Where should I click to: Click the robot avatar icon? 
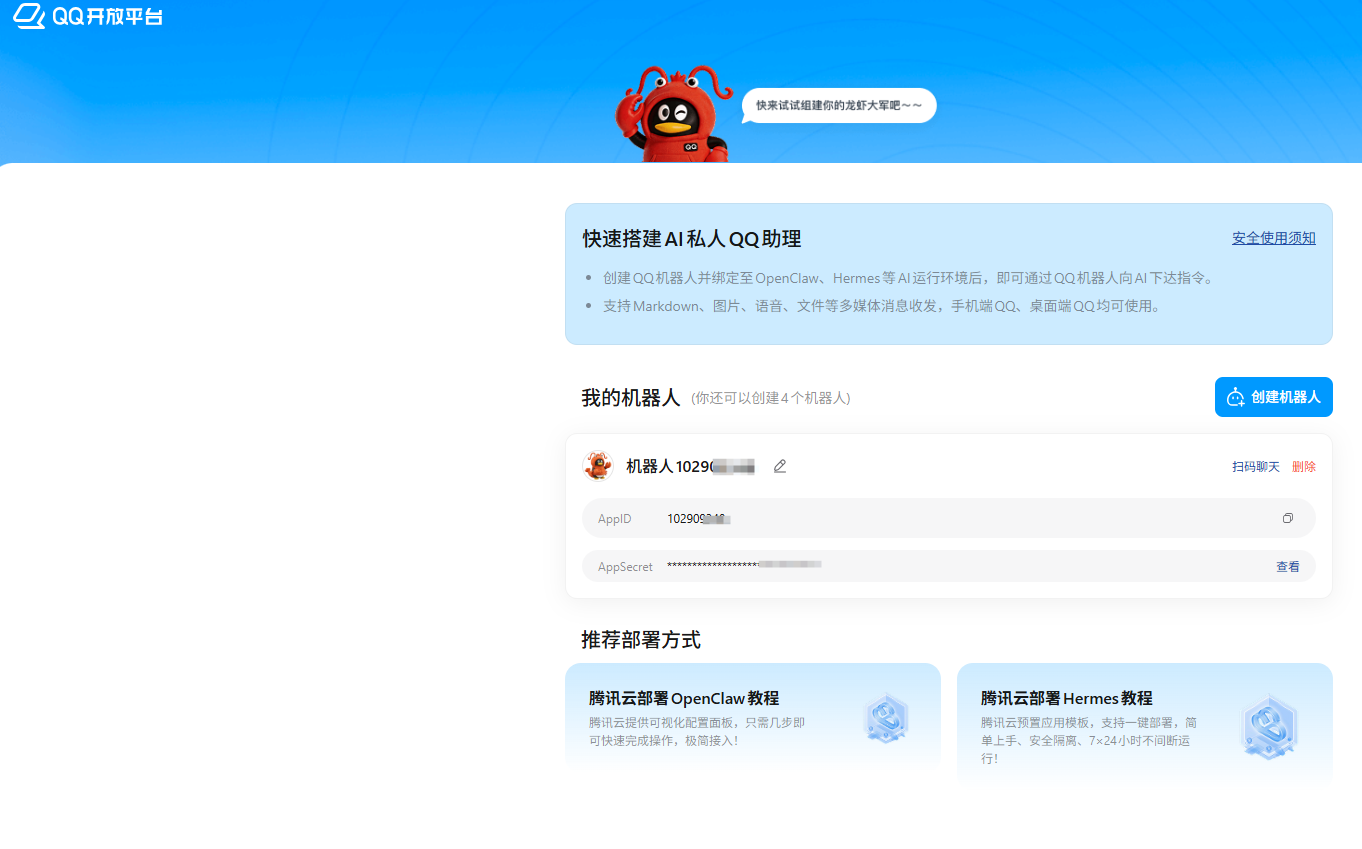[598, 466]
